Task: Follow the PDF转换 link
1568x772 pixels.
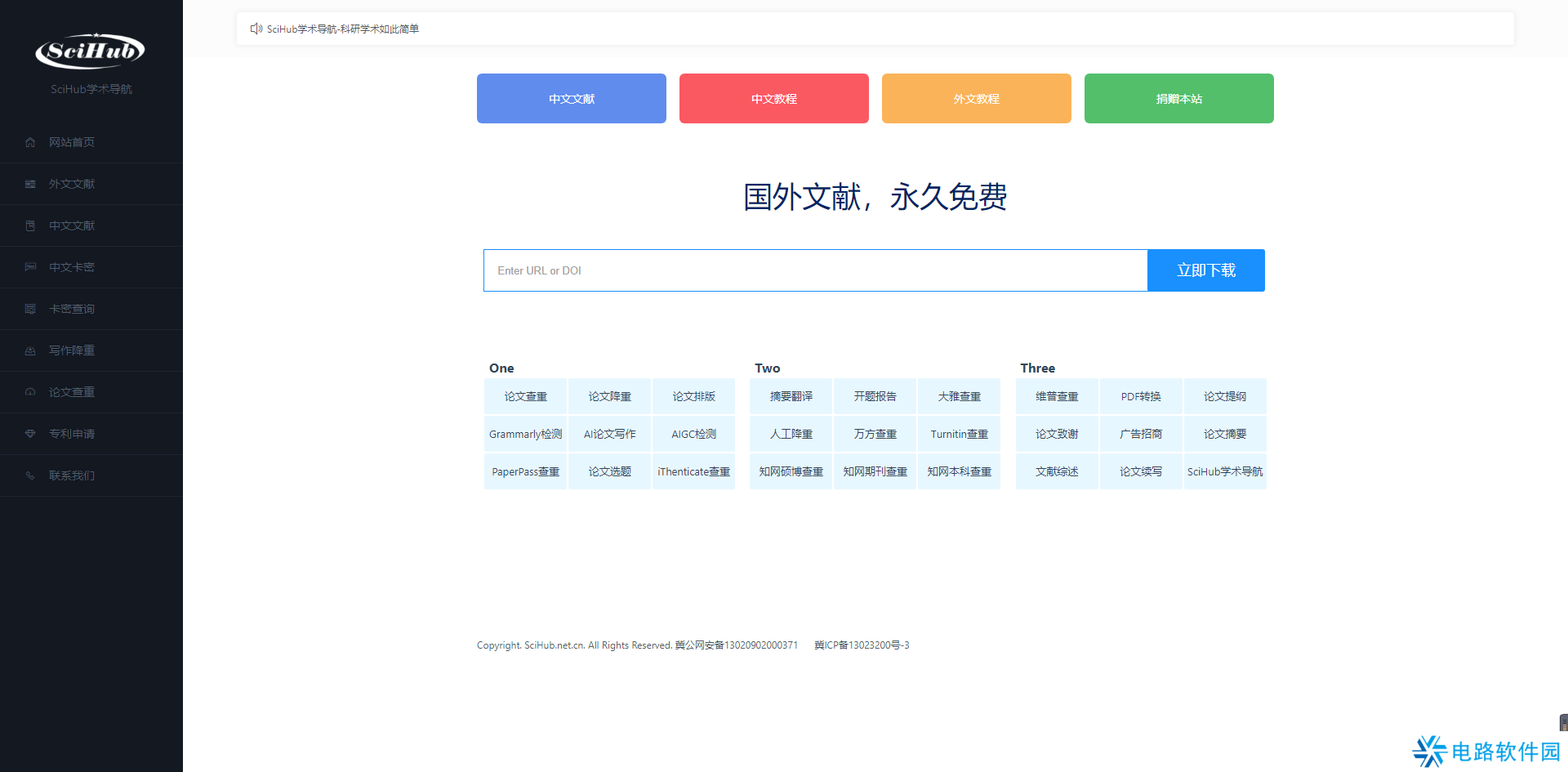Action: [x=1140, y=397]
